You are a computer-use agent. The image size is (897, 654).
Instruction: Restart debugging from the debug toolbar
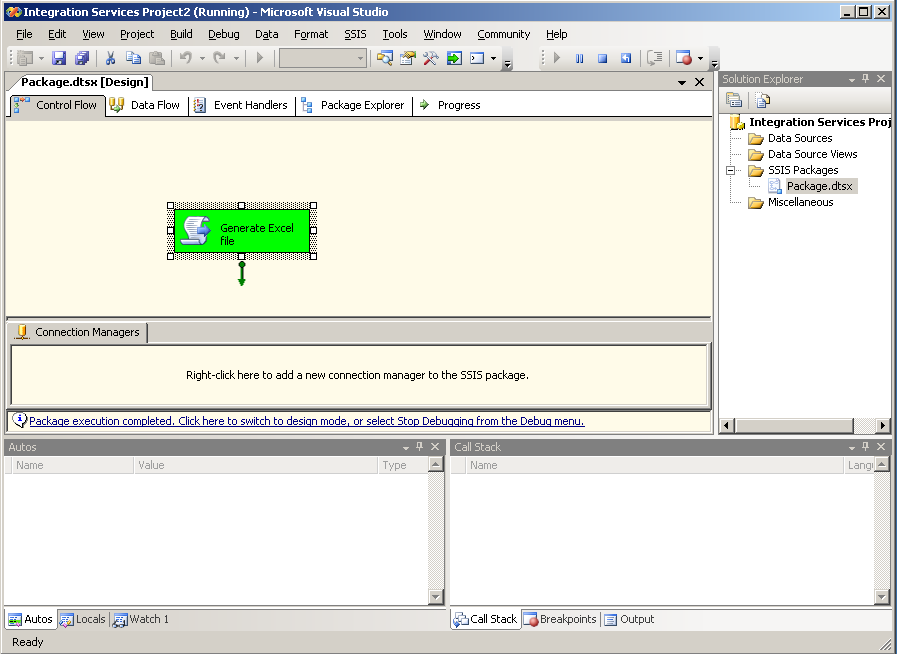(626, 58)
